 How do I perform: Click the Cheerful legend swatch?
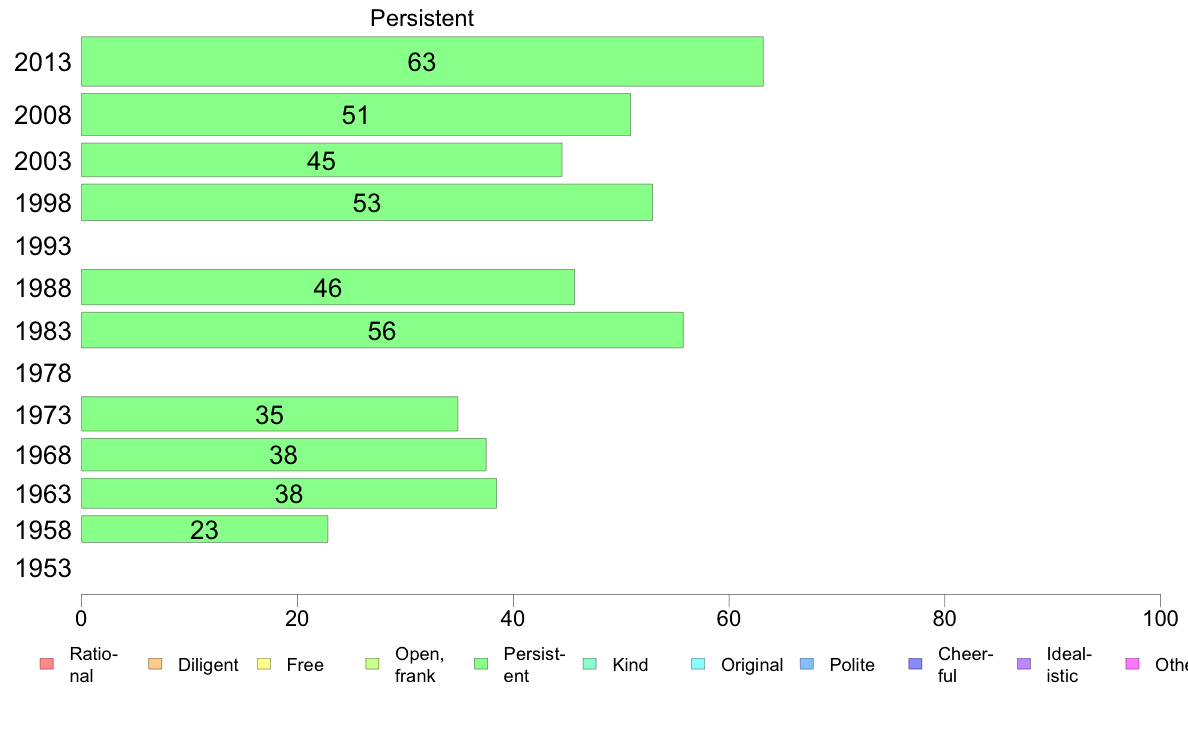click(x=915, y=664)
